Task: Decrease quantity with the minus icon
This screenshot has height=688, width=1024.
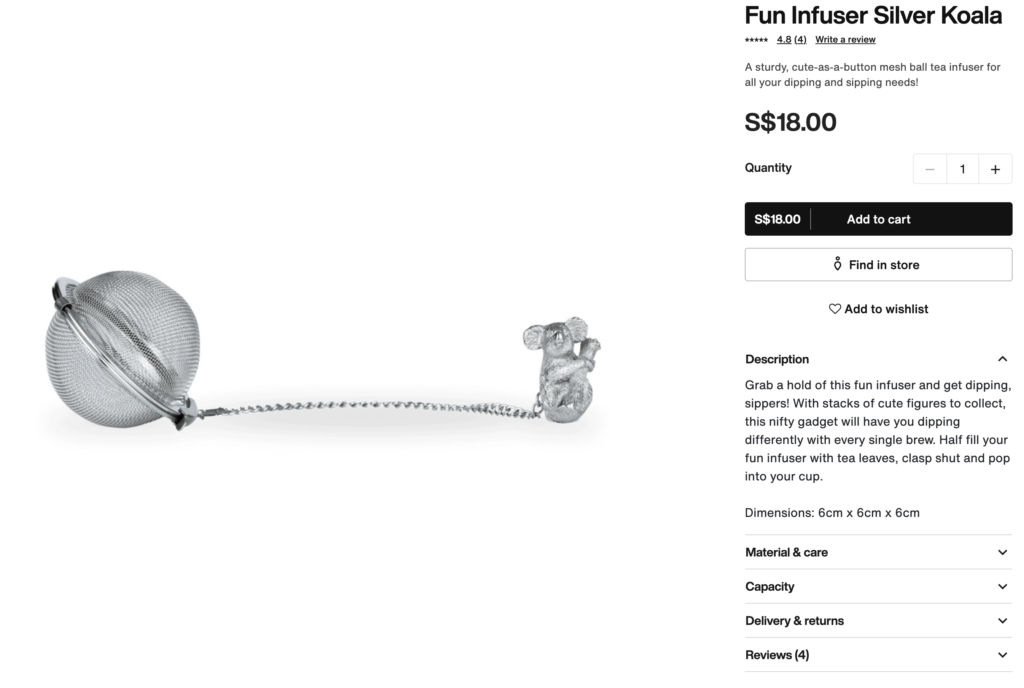Action: tap(930, 169)
